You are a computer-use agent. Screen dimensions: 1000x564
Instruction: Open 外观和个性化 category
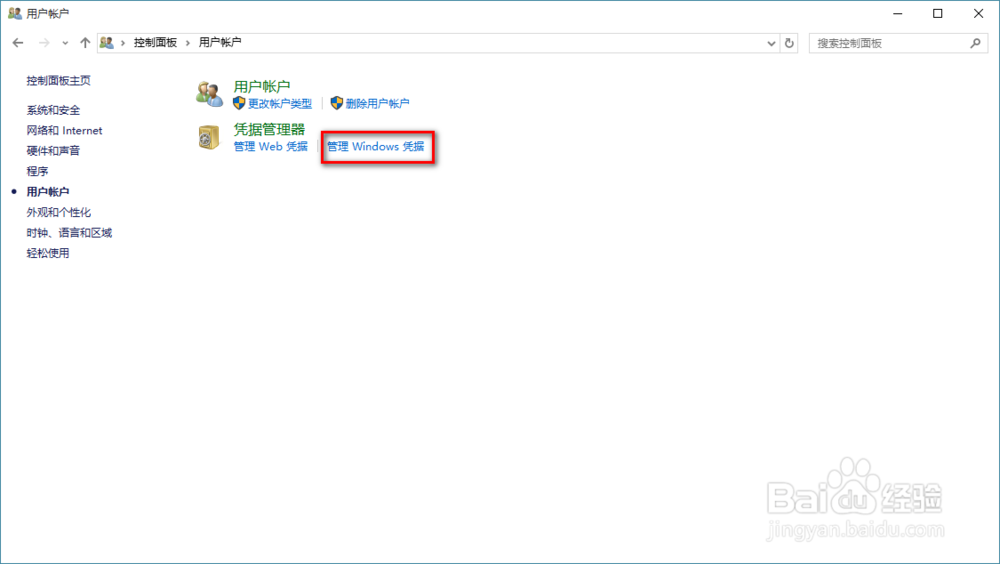point(59,212)
